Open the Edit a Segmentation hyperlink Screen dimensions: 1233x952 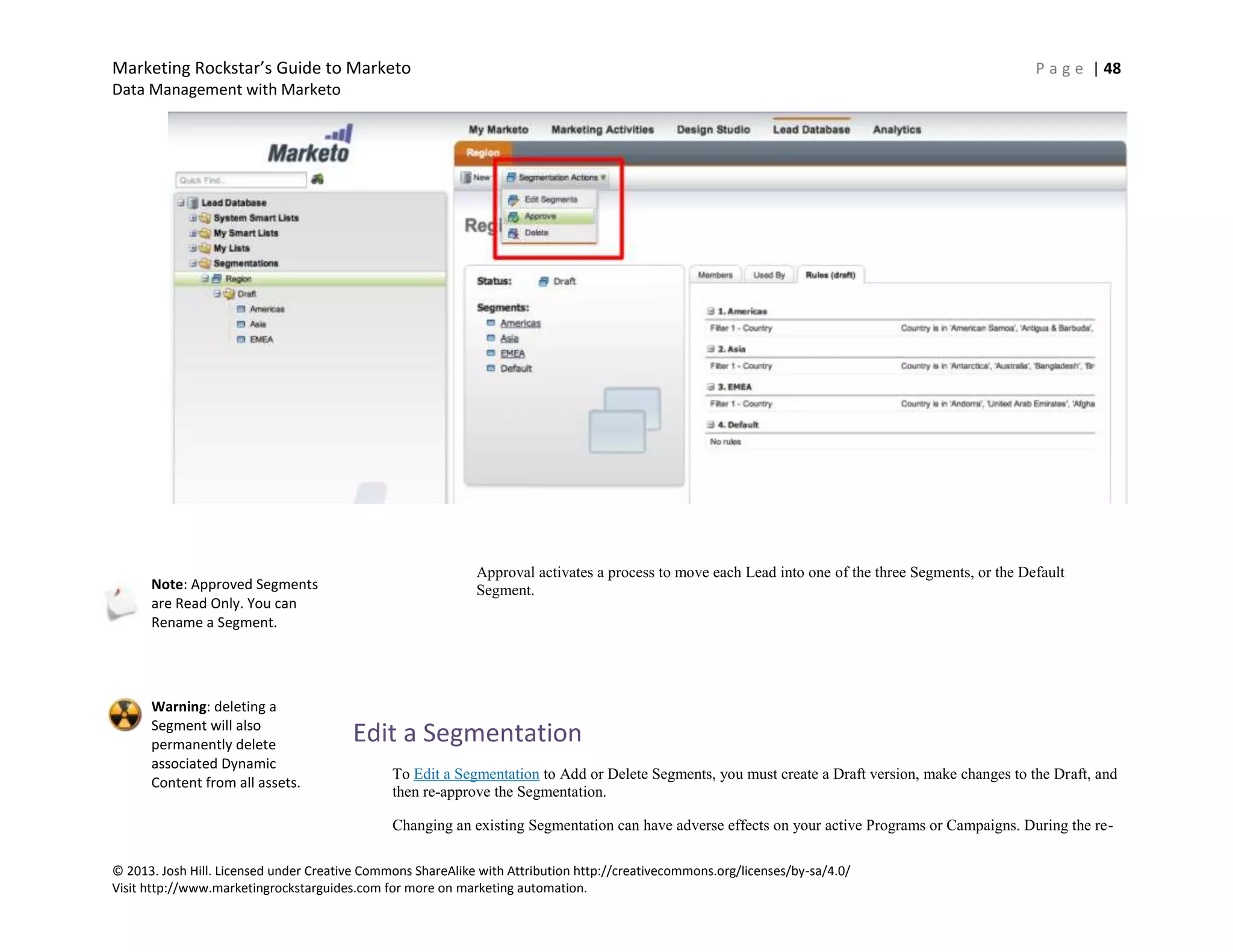(476, 774)
